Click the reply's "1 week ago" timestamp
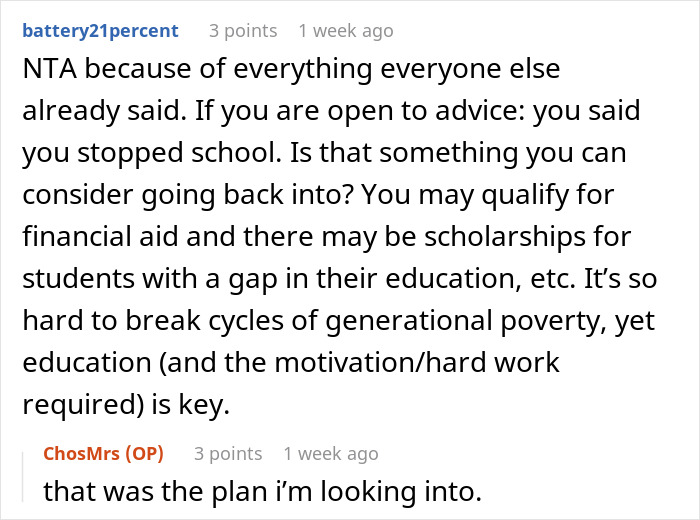 pyautogui.click(x=331, y=453)
